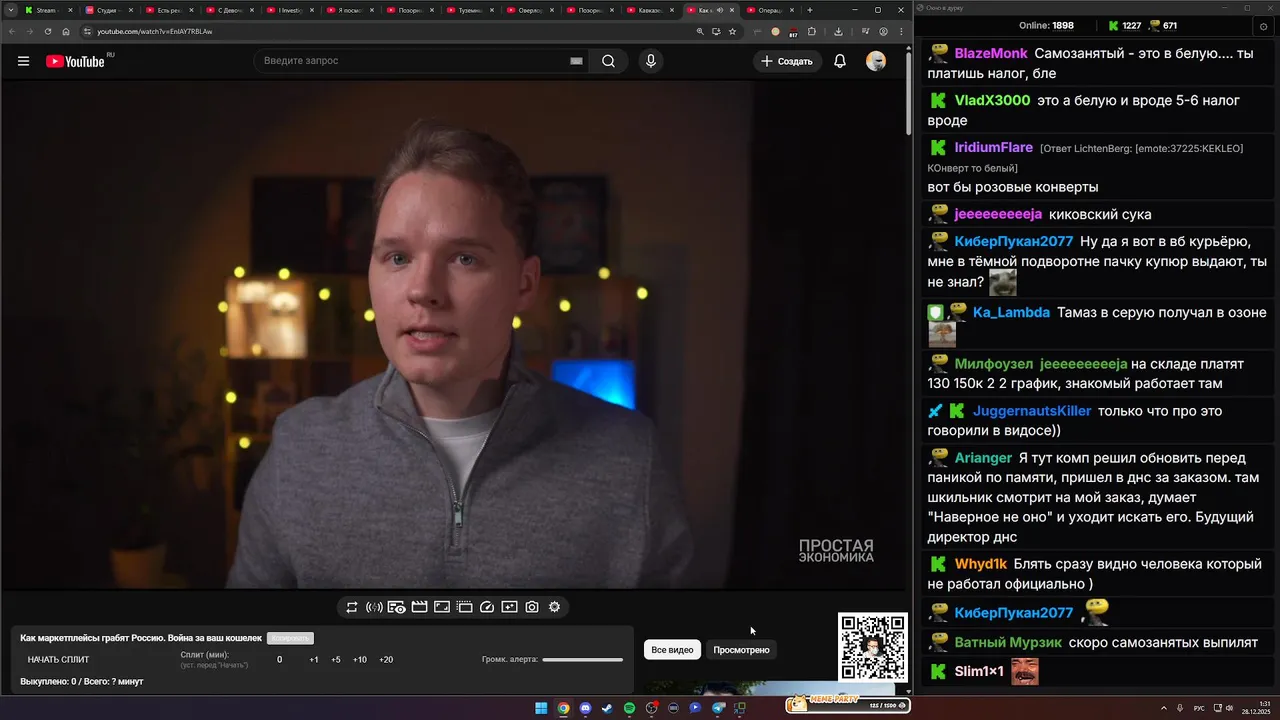This screenshot has width=1280, height=720.
Task: Click the YouTube search magnifier button
Action: [608, 61]
